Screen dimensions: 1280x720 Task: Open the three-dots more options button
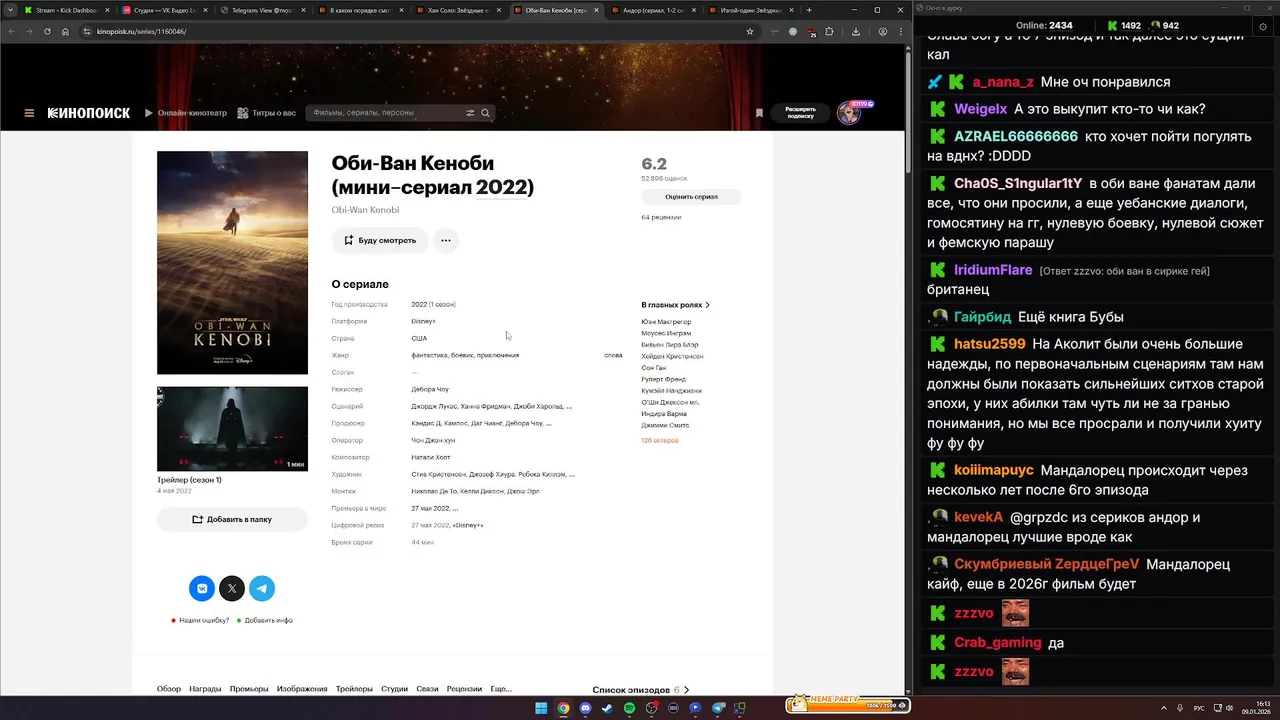point(446,240)
